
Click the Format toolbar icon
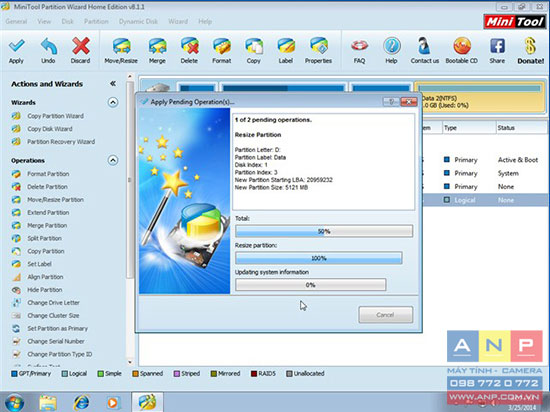pos(222,46)
